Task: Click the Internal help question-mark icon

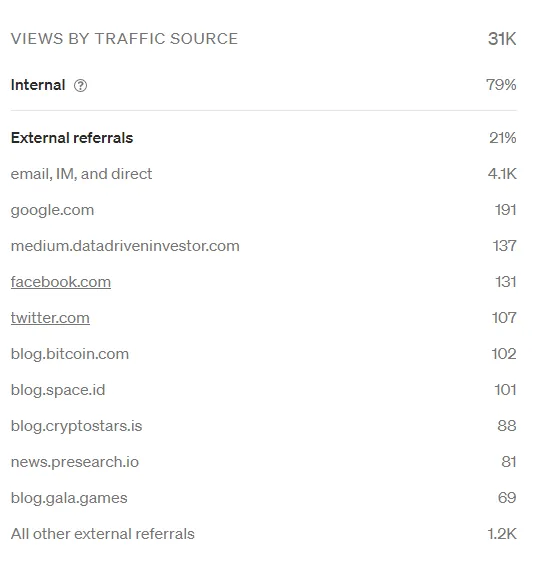Action: click(80, 86)
